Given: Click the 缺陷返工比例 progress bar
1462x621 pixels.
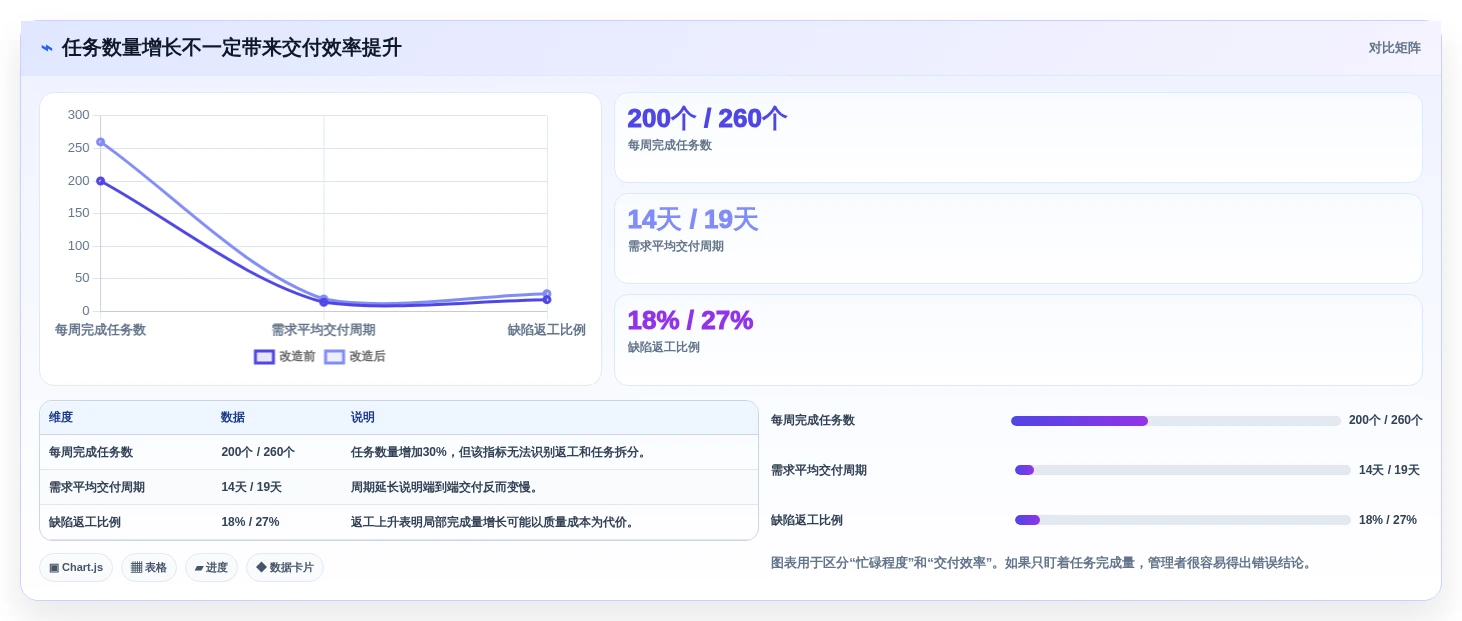Looking at the screenshot, I should (1183, 520).
